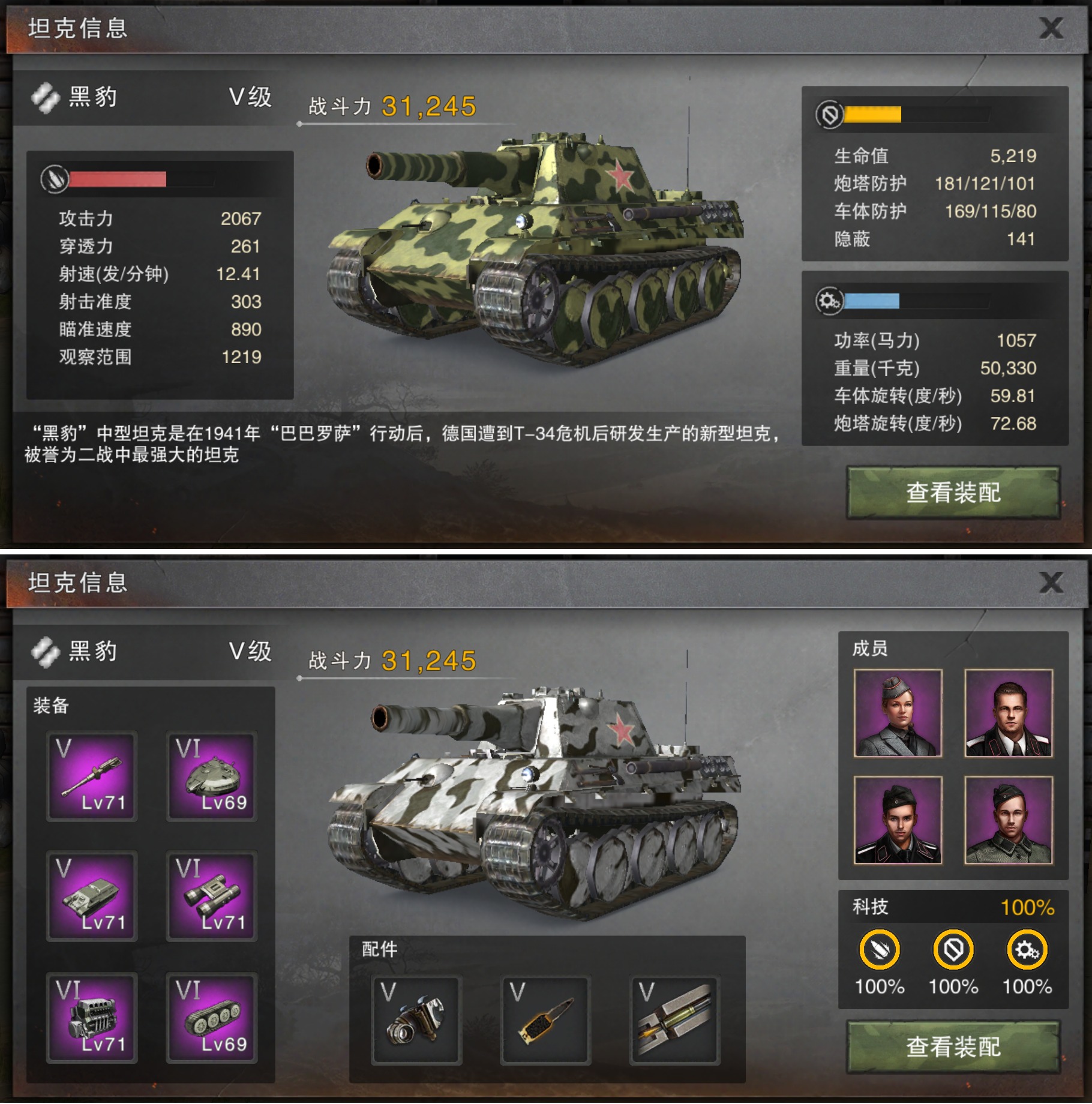Click the female crew member portrait

(898, 713)
